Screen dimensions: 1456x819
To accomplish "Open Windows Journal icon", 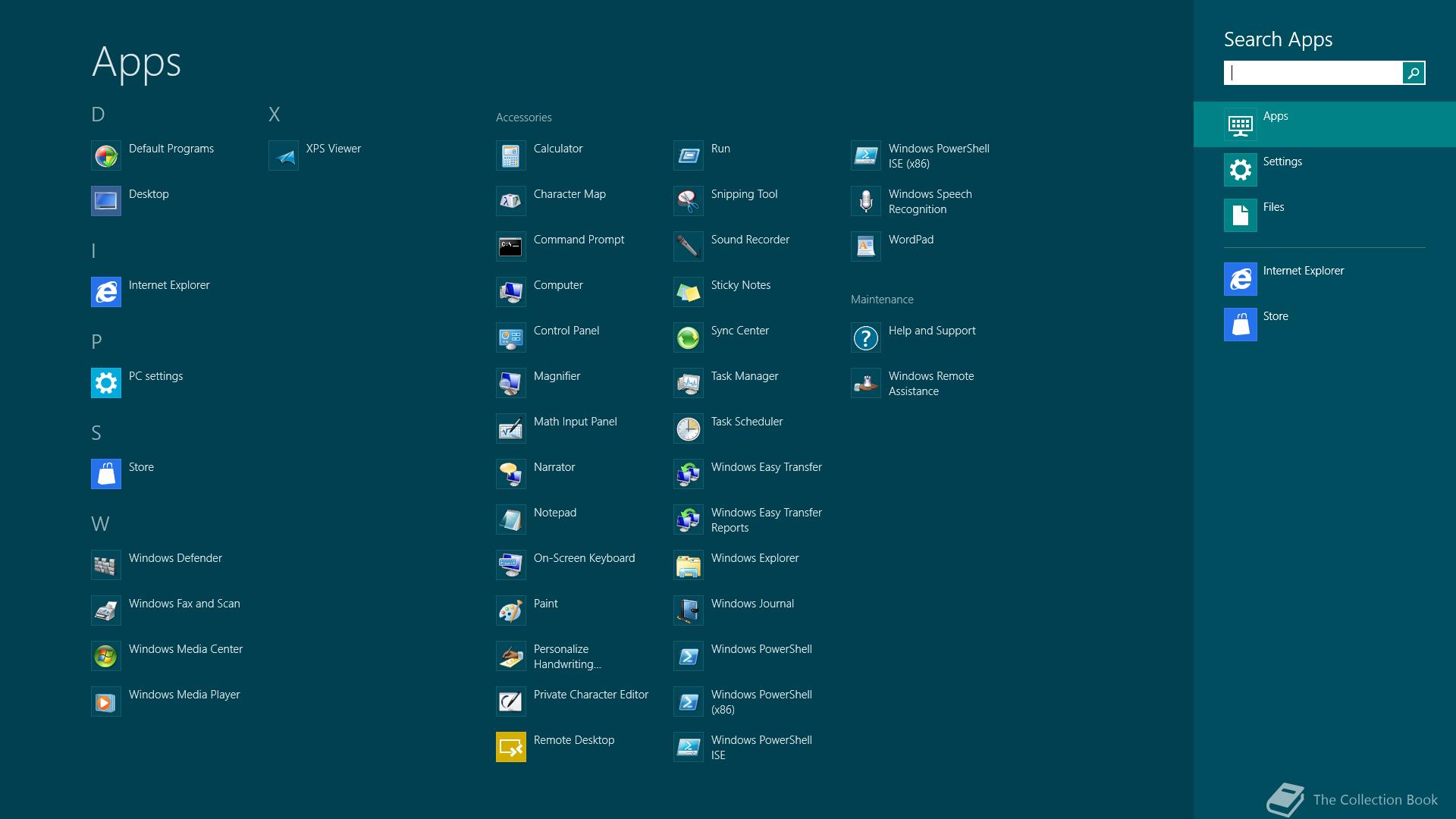I will 688,610.
